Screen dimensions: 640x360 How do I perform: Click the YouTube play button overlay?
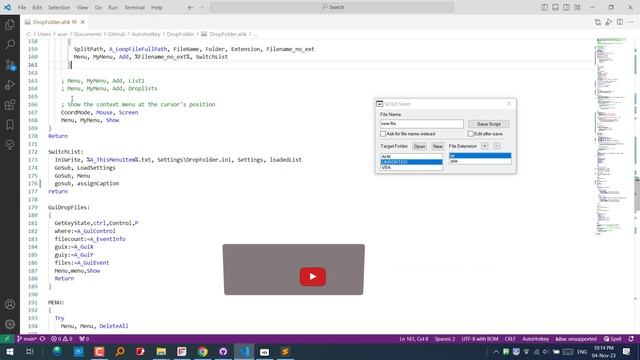[313, 276]
